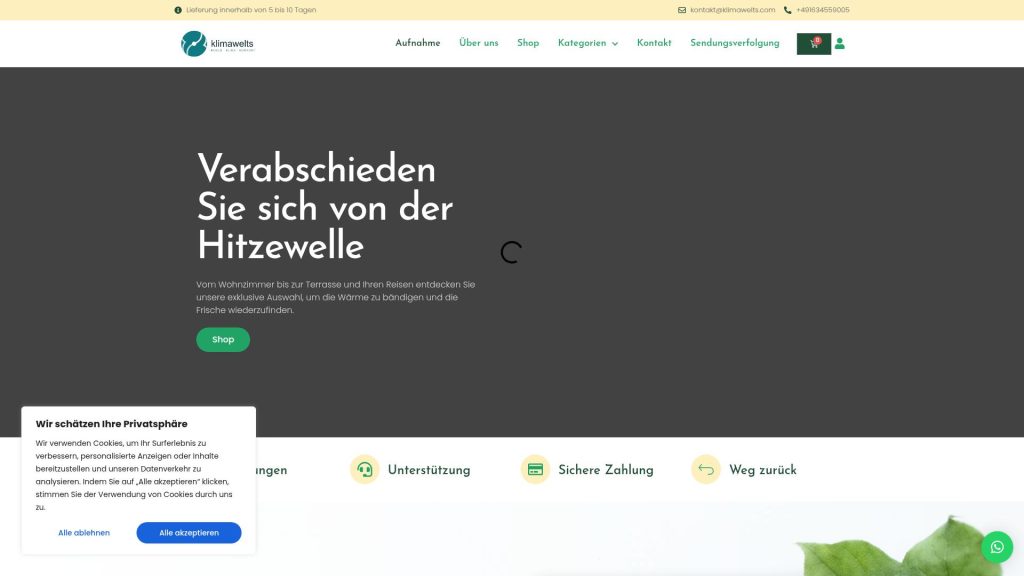Click the Weg zurück feature text
The height and width of the screenshot is (576, 1024).
coord(762,470)
